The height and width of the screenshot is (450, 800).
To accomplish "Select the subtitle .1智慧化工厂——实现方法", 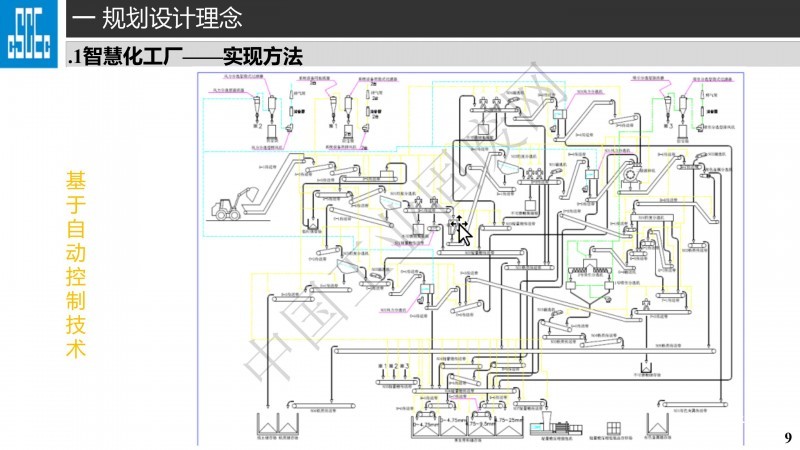I will pyautogui.click(x=185, y=56).
